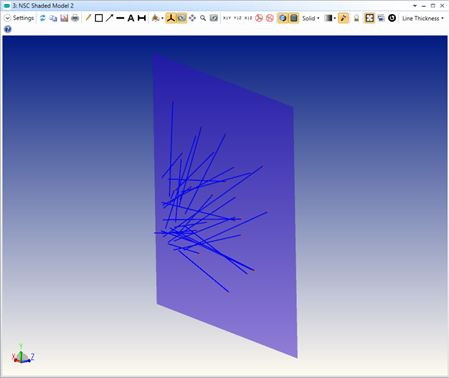Select the H measurement tool
This screenshot has height=378, width=449.
142,18
